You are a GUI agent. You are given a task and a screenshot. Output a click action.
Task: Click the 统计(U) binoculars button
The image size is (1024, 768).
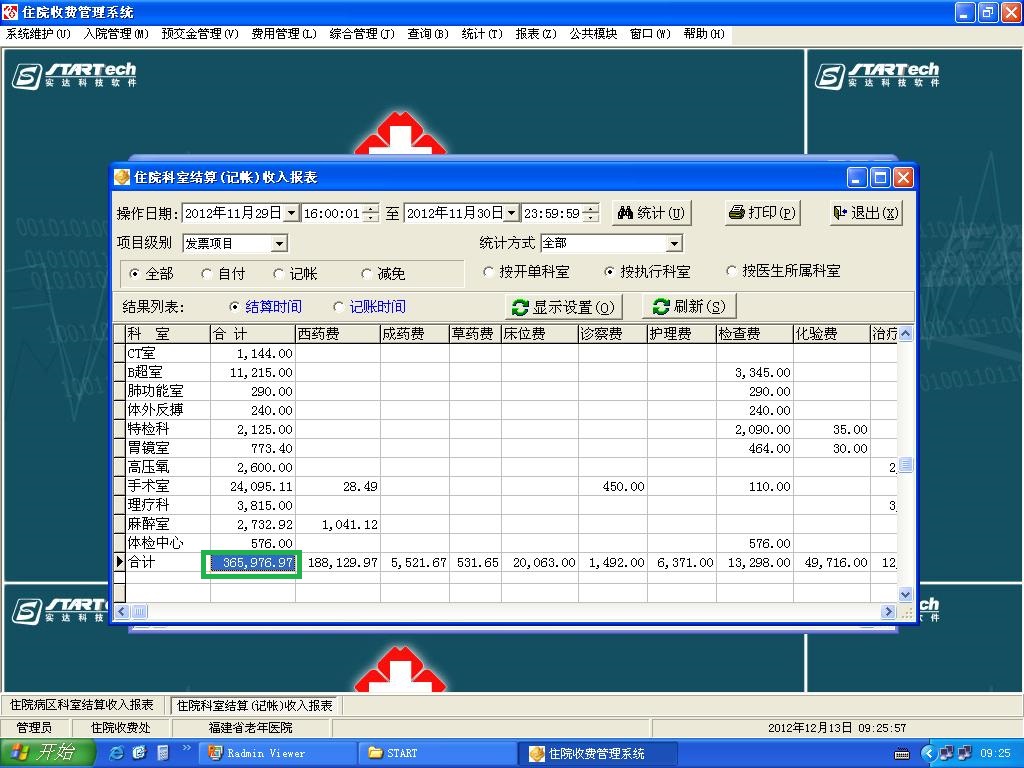pyautogui.click(x=651, y=213)
